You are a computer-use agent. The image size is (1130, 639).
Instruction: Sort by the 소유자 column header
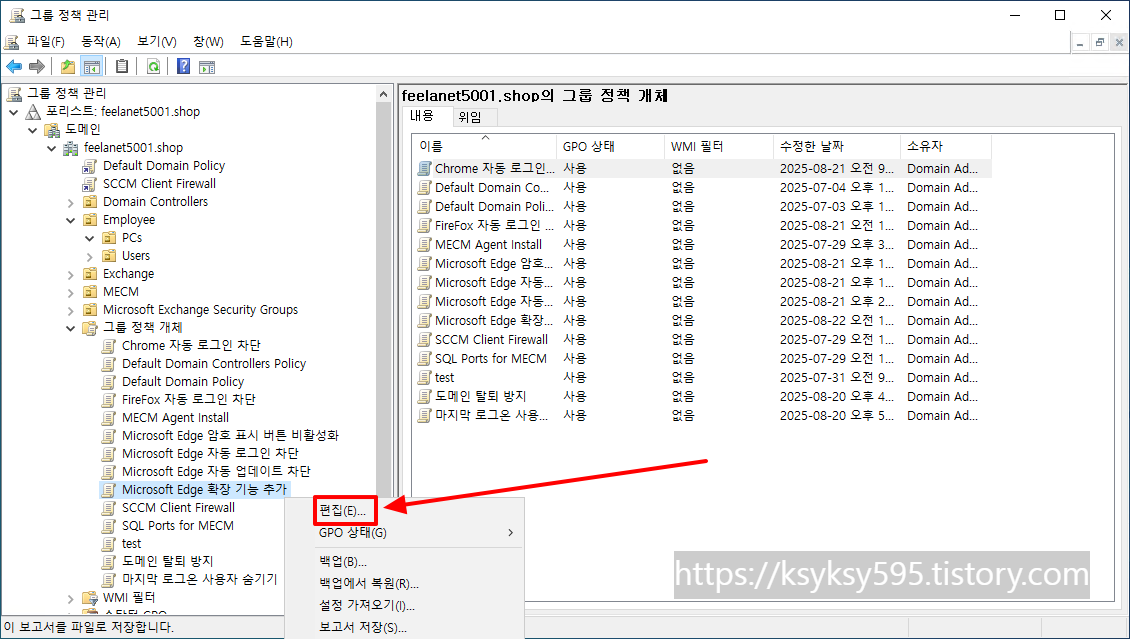[x=946, y=146]
